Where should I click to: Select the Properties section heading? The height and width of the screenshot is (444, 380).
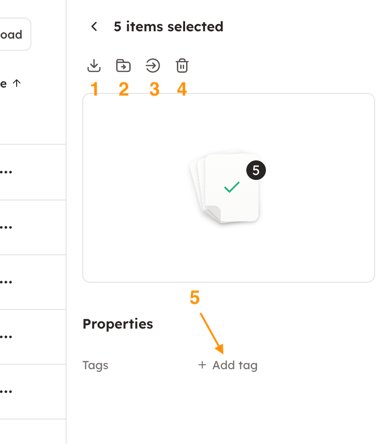click(118, 324)
